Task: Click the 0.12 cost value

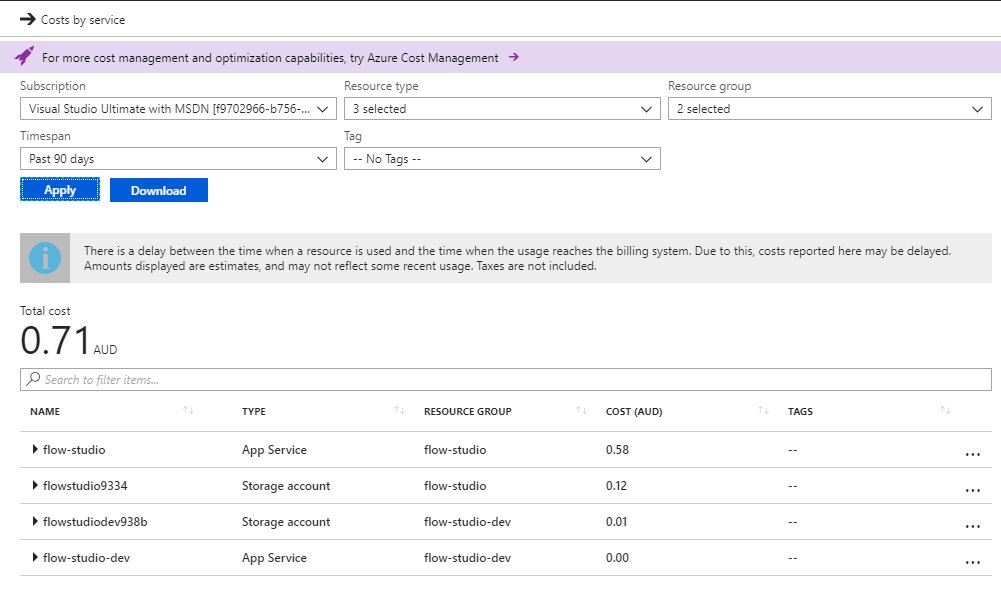Action: [x=616, y=485]
